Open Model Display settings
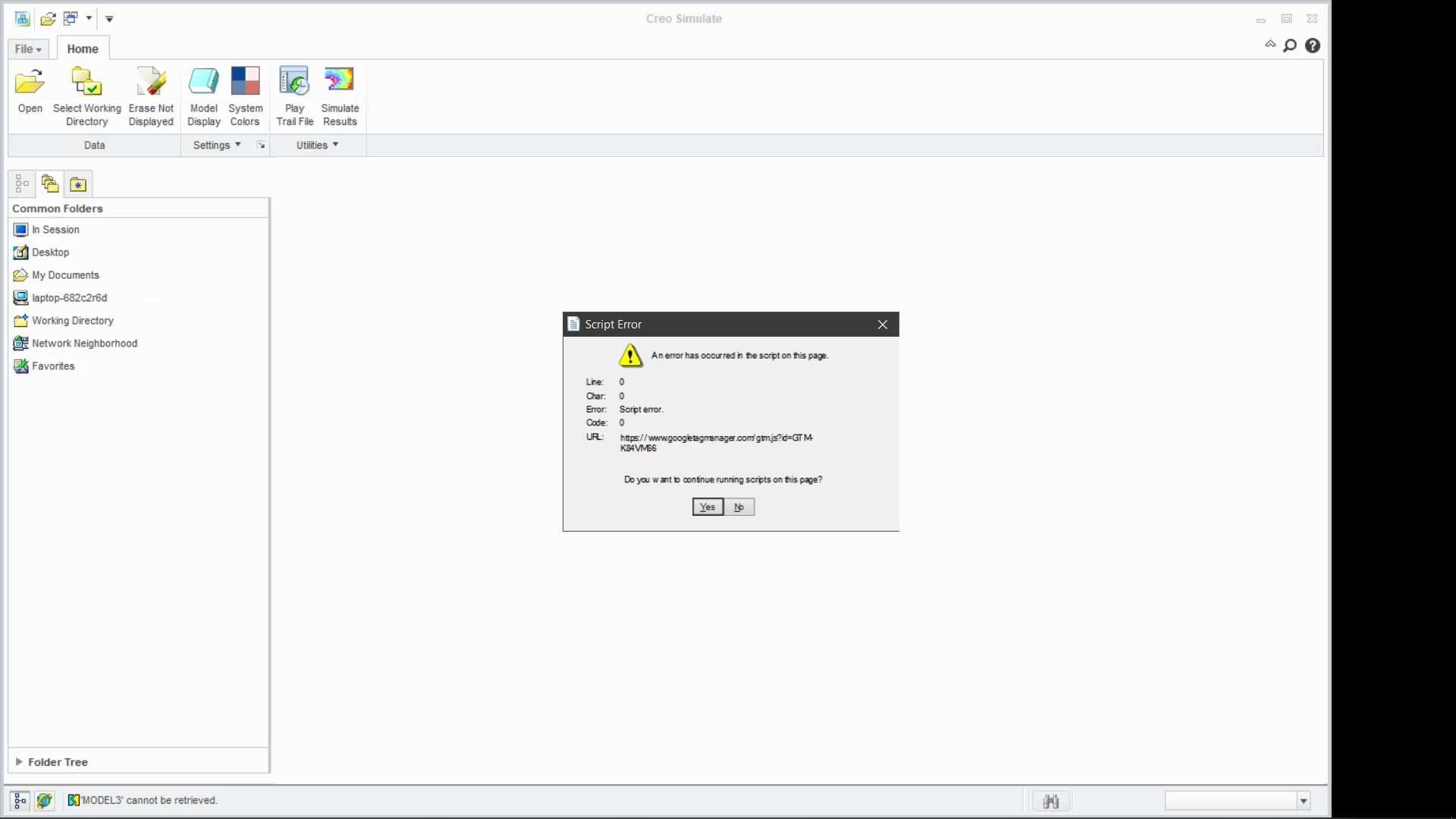Image resolution: width=1456 pixels, height=819 pixels. [x=203, y=82]
